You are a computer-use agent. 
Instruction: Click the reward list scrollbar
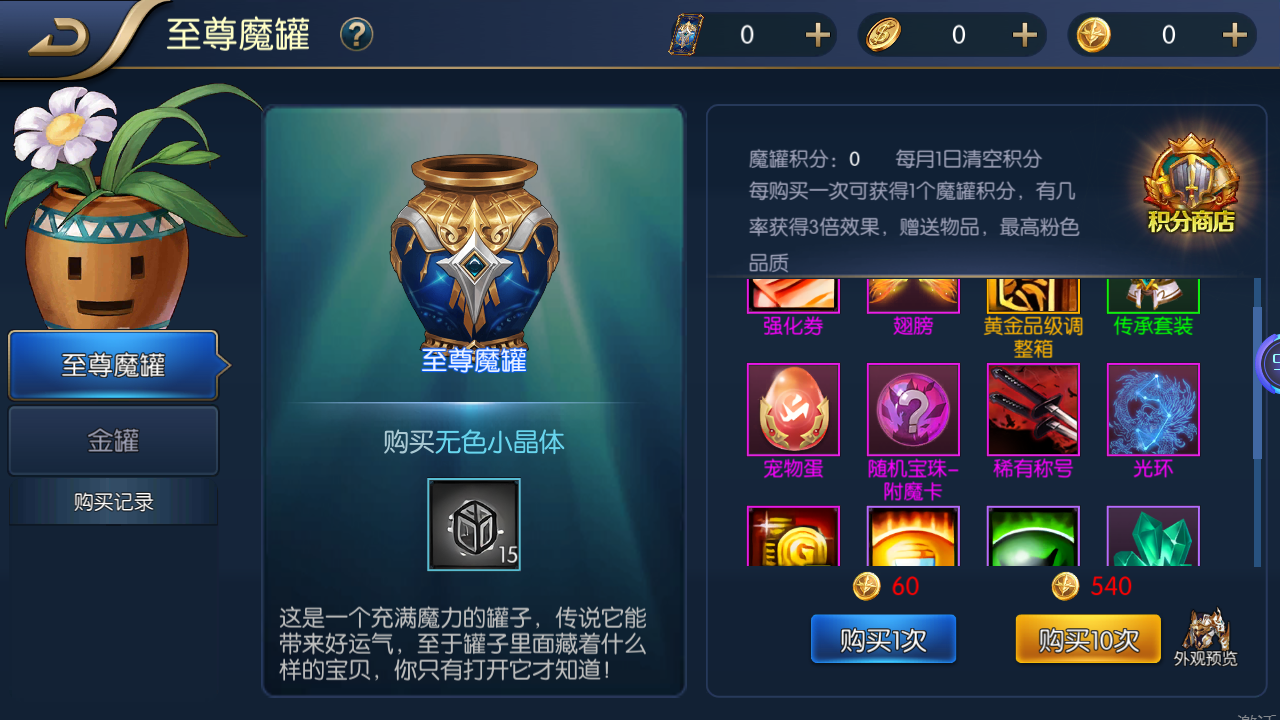1258,422
